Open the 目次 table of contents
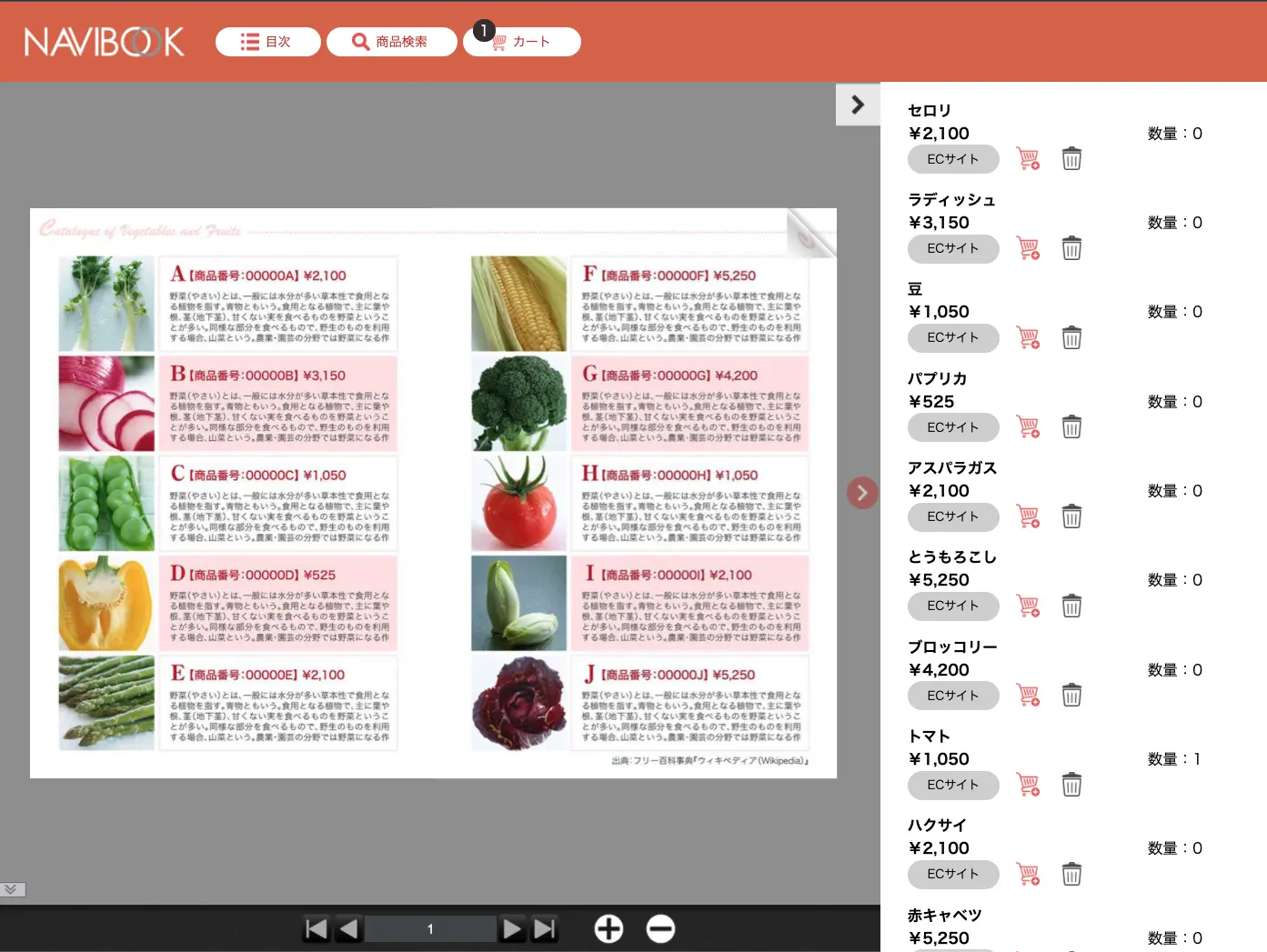 (267, 42)
